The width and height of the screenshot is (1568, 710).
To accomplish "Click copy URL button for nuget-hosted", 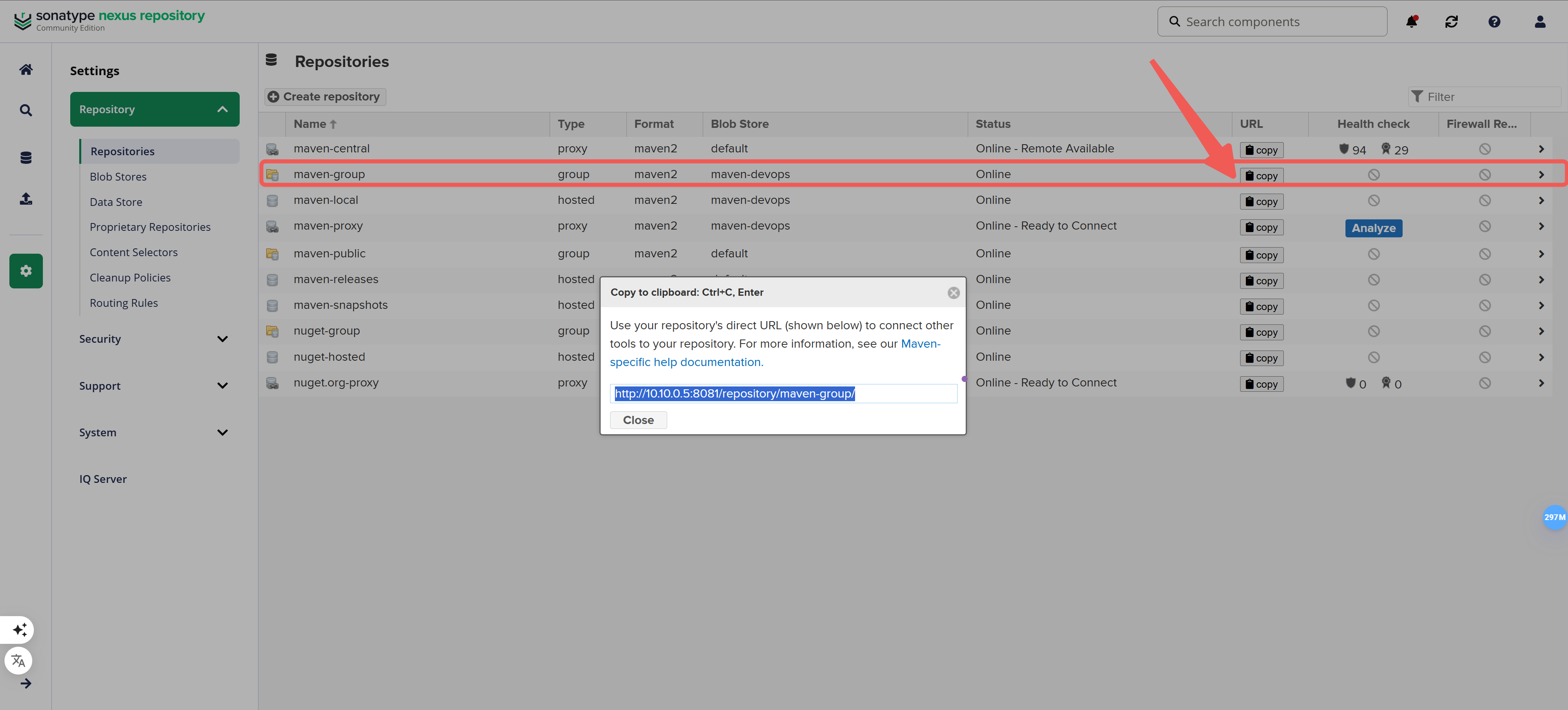I will pyautogui.click(x=1261, y=359).
